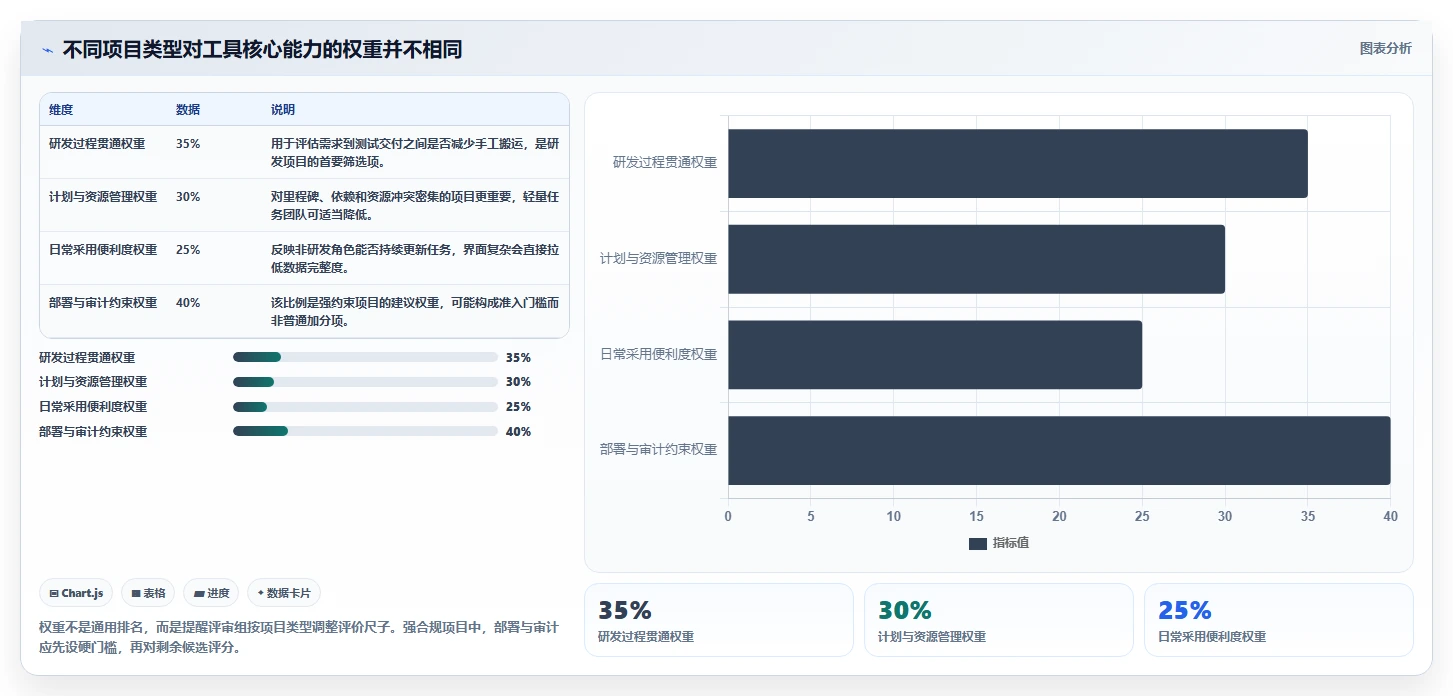Image resolution: width=1453 pixels, height=696 pixels.
Task: Click the description starting 对里程碑、依赖和资源冲突
Action: (x=415, y=206)
